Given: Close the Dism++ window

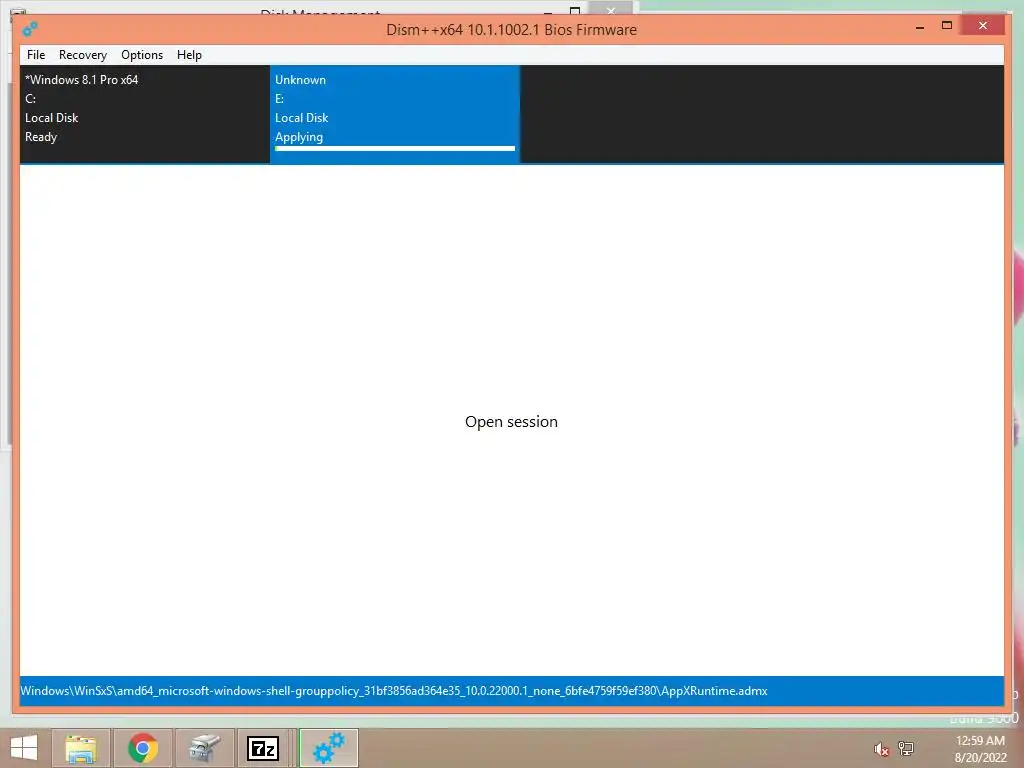Looking at the screenshot, I should (983, 26).
